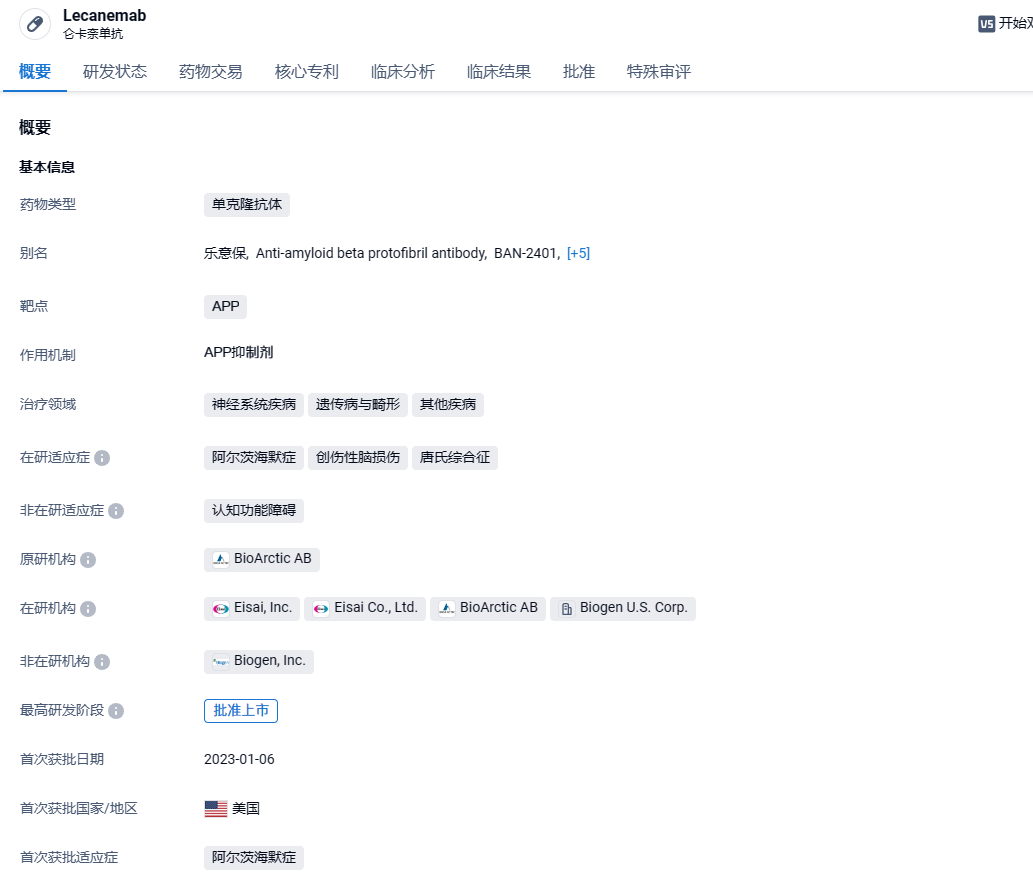The height and width of the screenshot is (889, 1033).
Task: Click the Biogen U.S. Corp. building icon
Action: pos(567,608)
